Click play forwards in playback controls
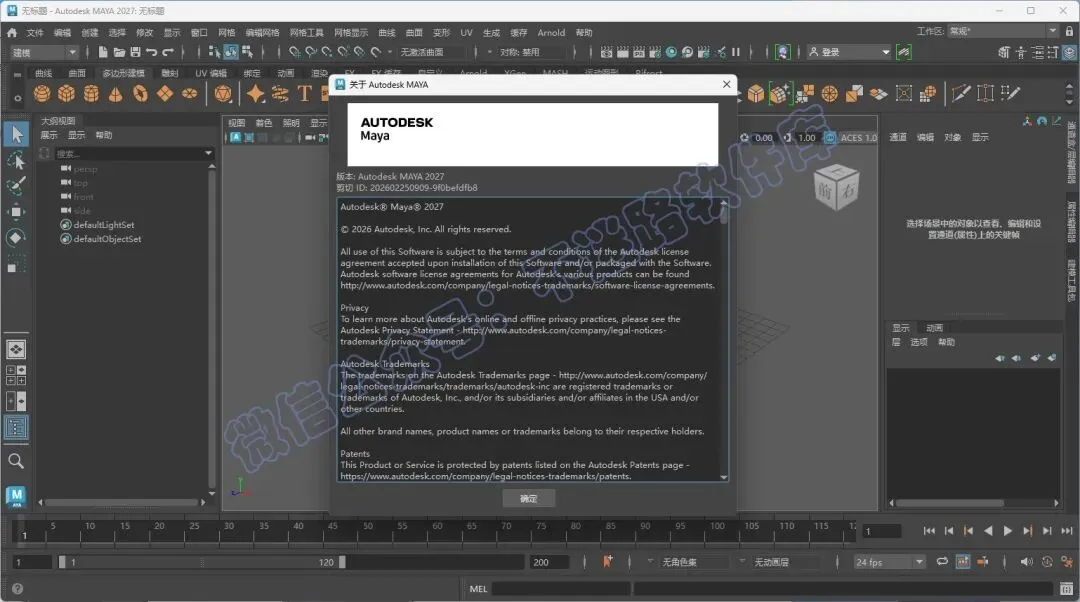Screen dimensions: 1080x602 point(1008,530)
